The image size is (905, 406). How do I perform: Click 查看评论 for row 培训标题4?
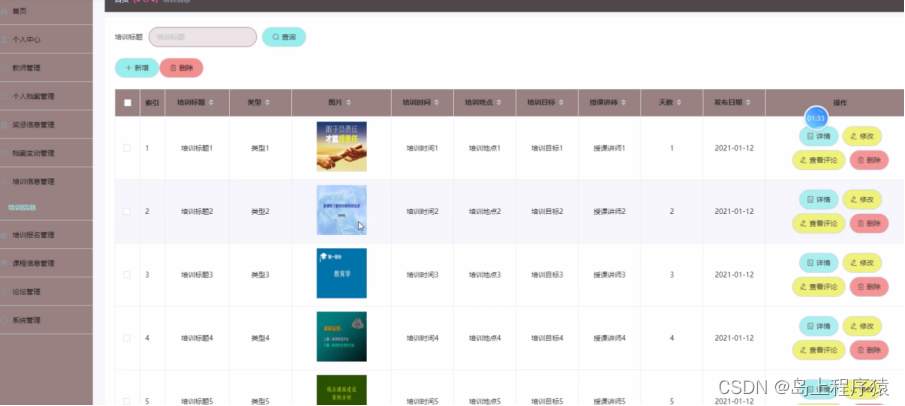point(819,350)
